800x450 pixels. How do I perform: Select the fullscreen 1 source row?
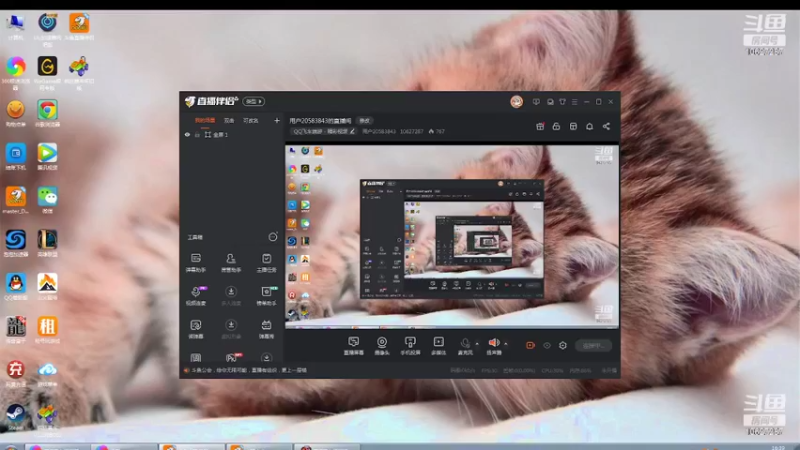pyautogui.click(x=232, y=135)
